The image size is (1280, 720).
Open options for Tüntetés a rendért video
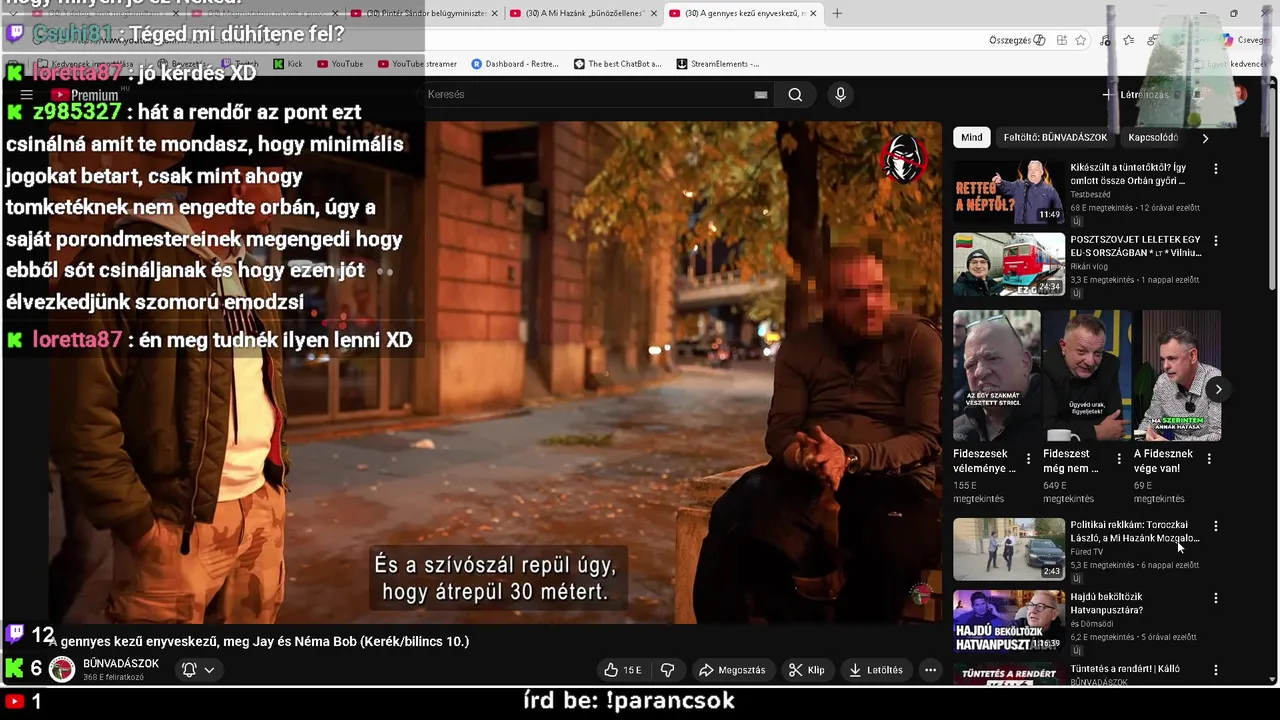(1216, 670)
